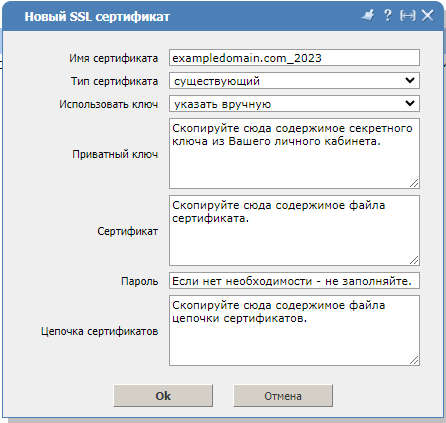
Task: Confirm with the Ok button
Action: (163, 396)
